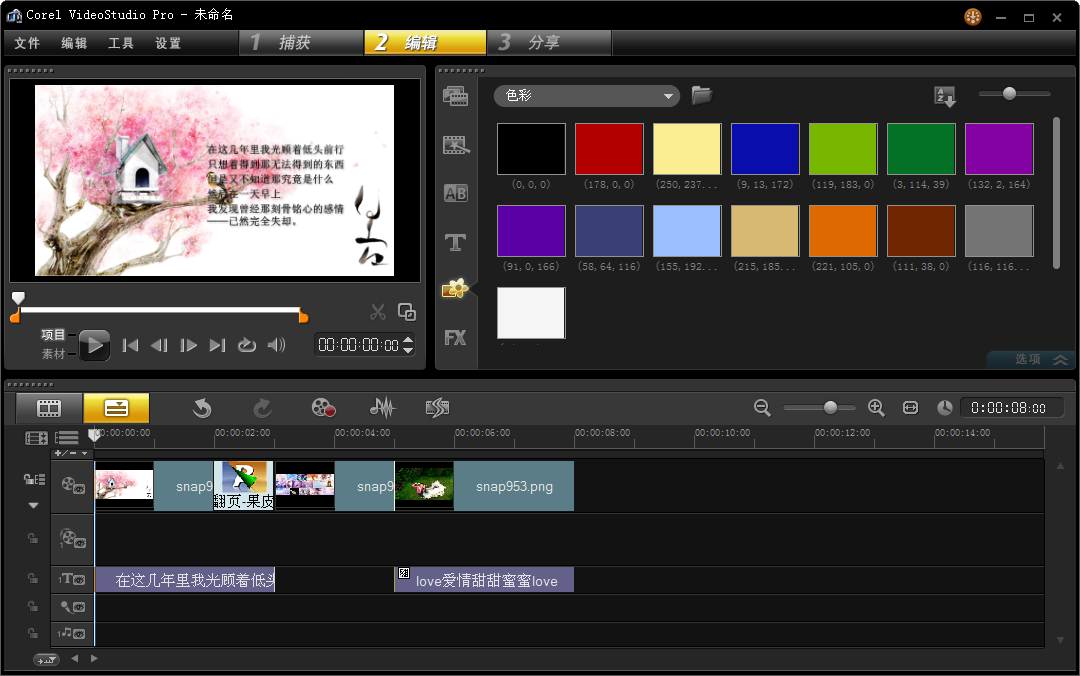Toggle the title track ripple lock

[32, 579]
